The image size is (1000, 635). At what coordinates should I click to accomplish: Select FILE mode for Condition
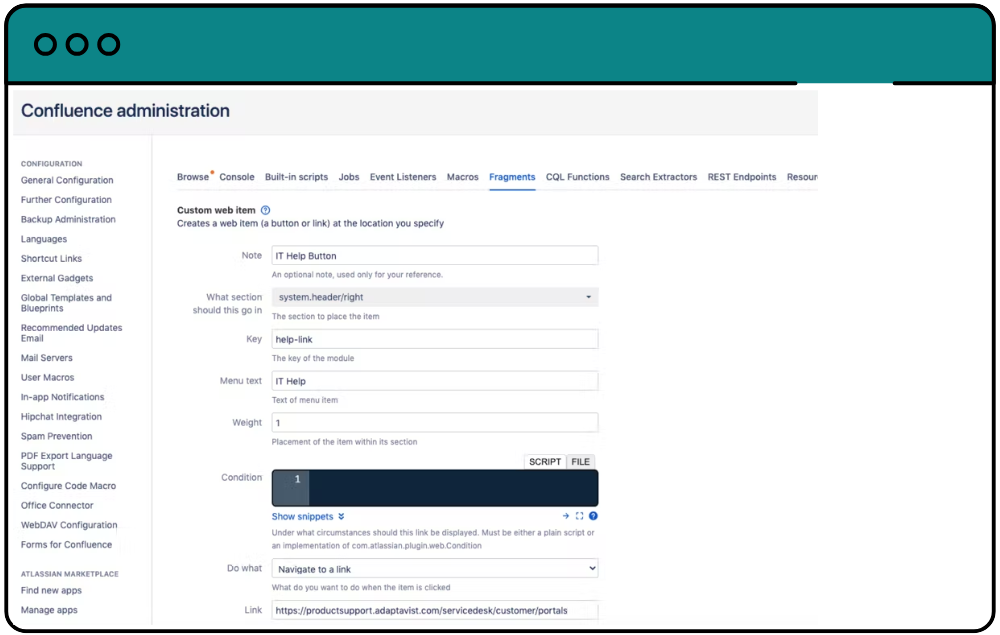(x=580, y=462)
